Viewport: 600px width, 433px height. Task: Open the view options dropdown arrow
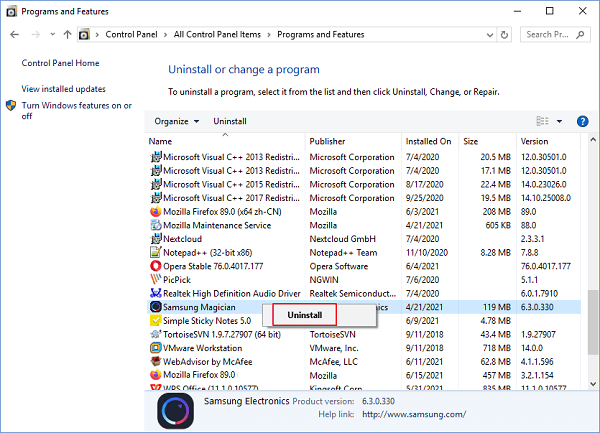(558, 121)
